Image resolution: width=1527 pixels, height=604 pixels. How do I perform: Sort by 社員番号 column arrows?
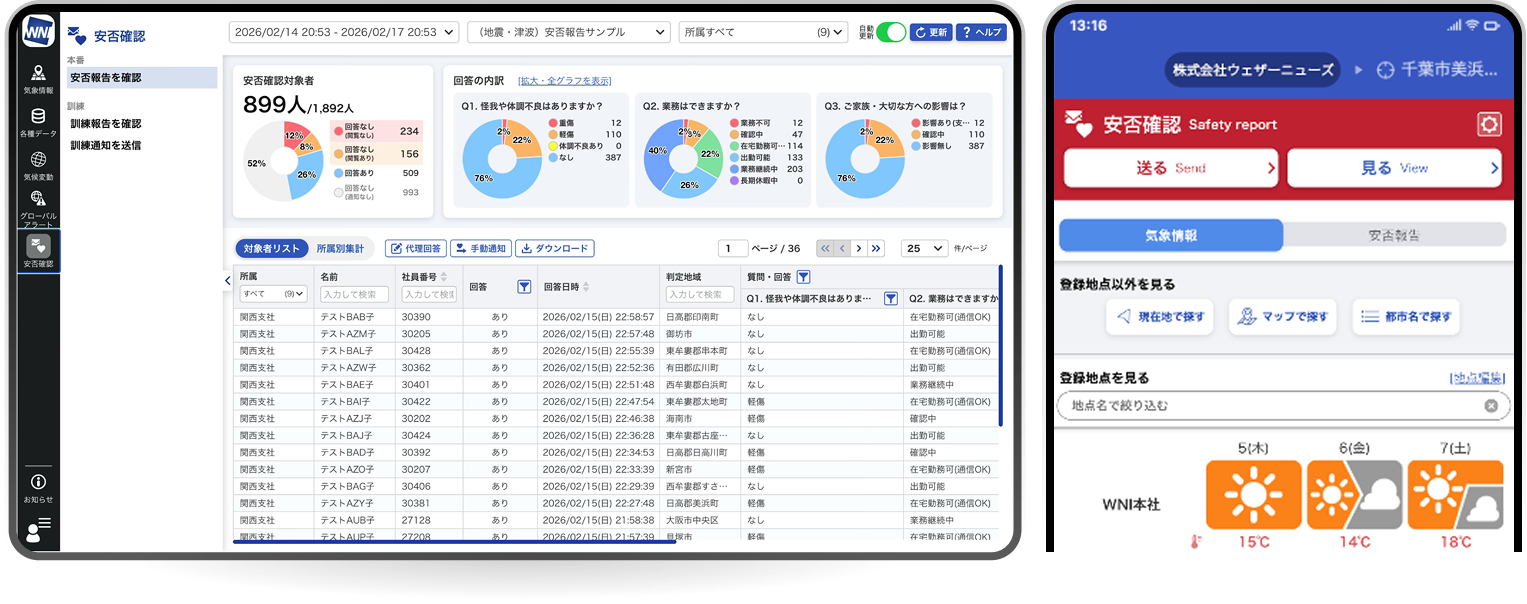444,276
